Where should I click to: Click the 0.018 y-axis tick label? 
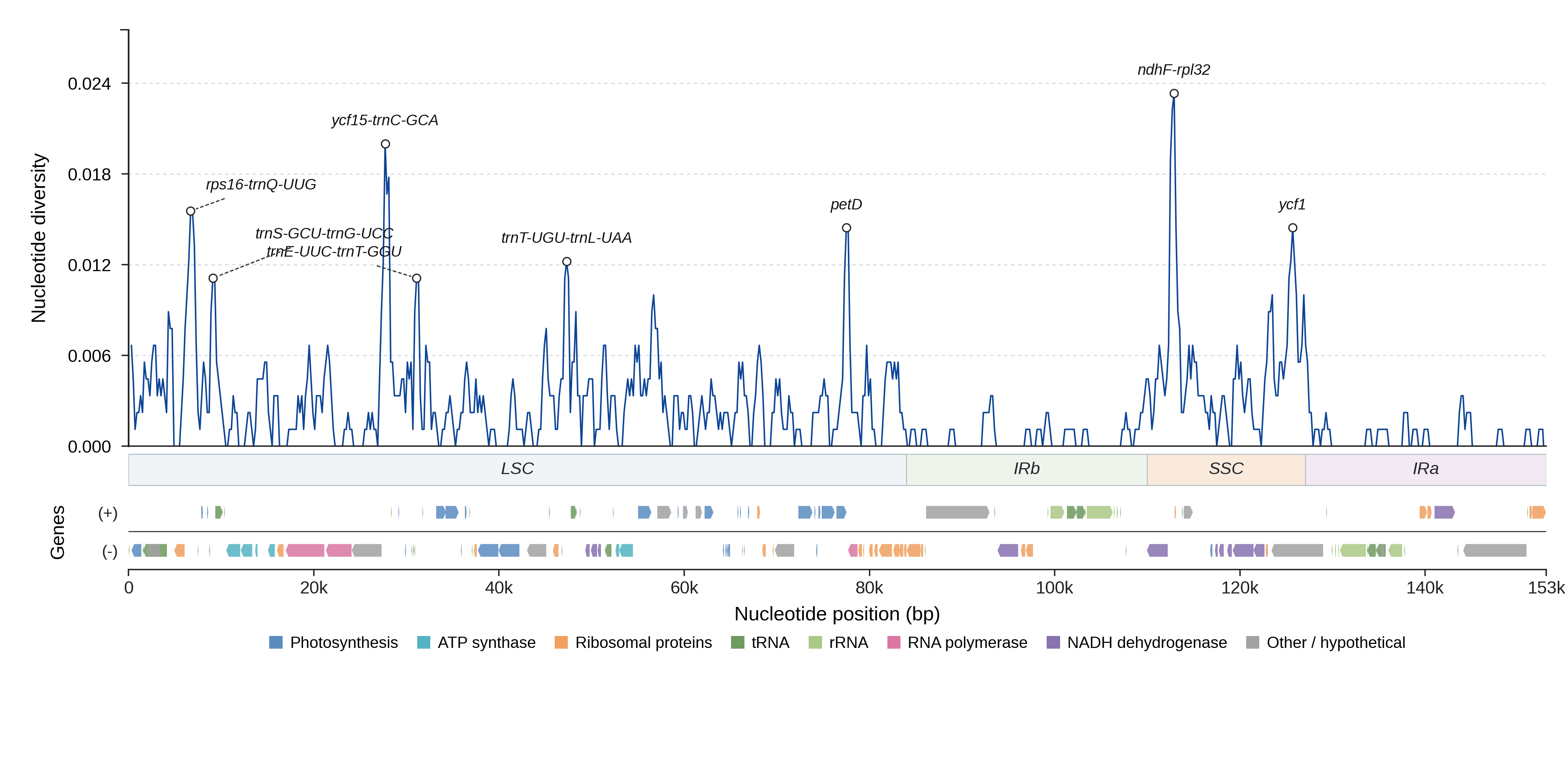(x=90, y=175)
